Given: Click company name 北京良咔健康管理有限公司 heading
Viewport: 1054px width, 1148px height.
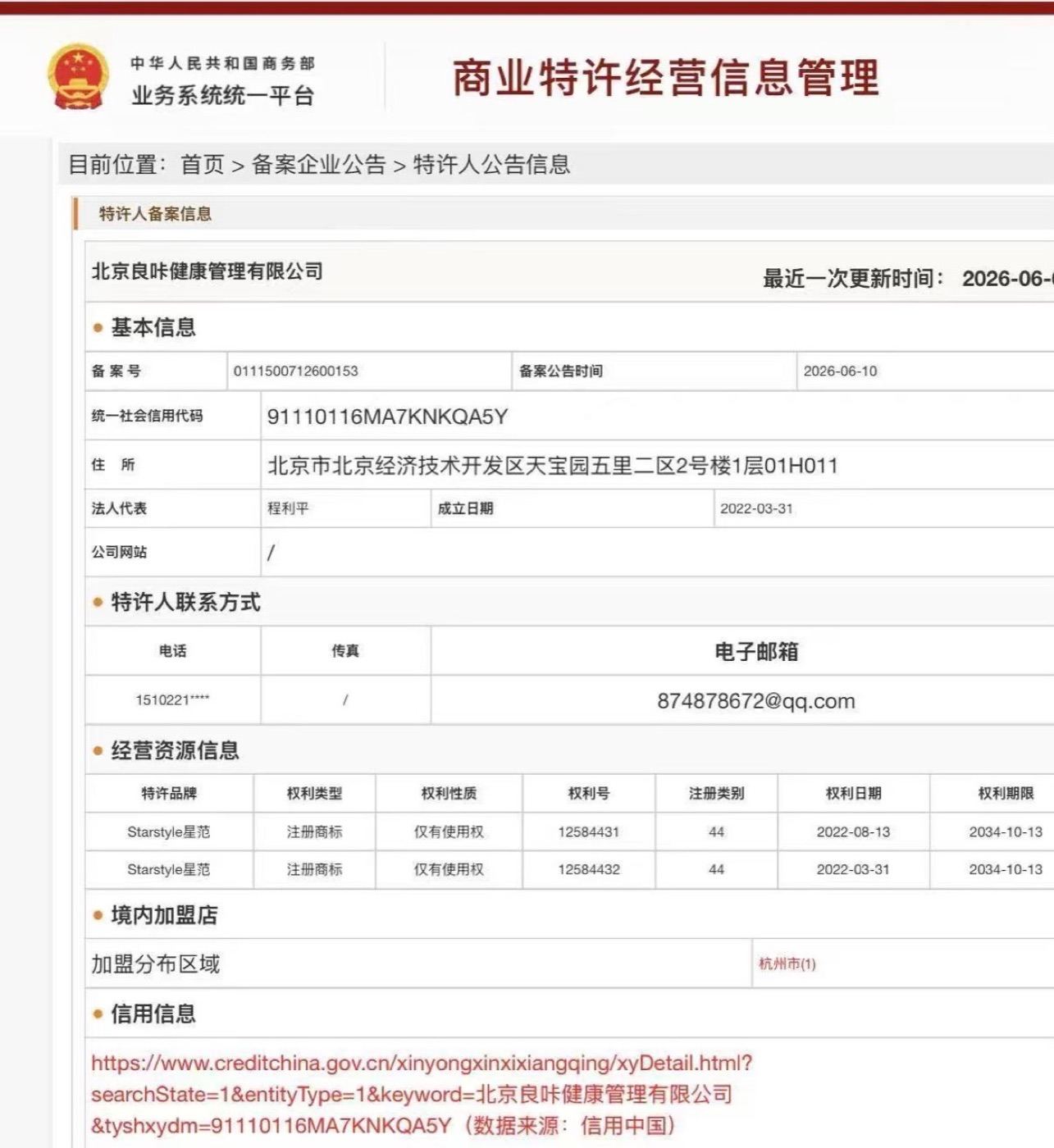Looking at the screenshot, I should [208, 271].
